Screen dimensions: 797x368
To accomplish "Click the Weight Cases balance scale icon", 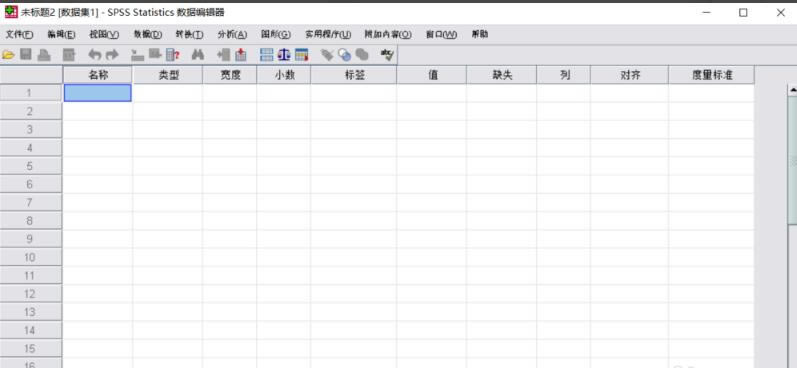I will [284, 55].
